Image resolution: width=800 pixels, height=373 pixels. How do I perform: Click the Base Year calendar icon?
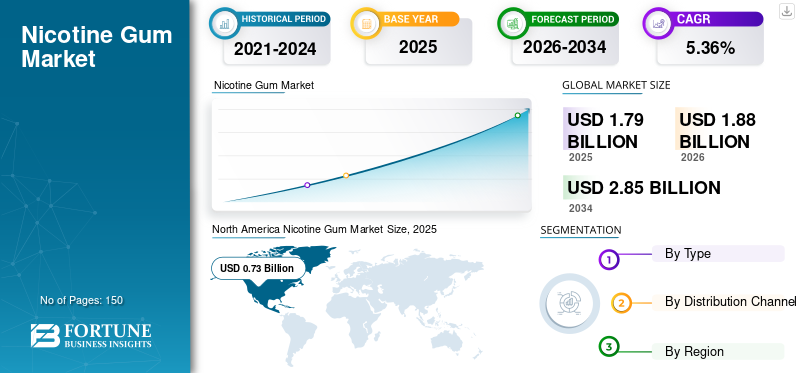(366, 23)
